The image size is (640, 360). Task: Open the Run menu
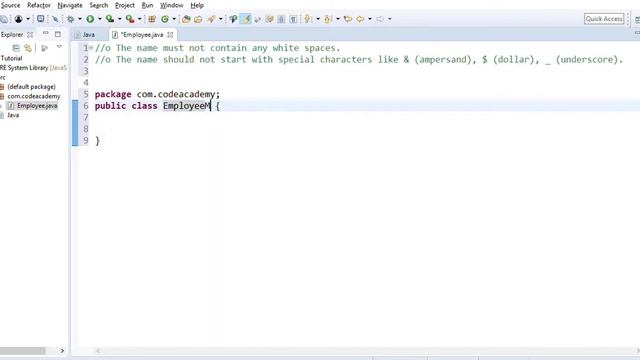[x=147, y=5]
